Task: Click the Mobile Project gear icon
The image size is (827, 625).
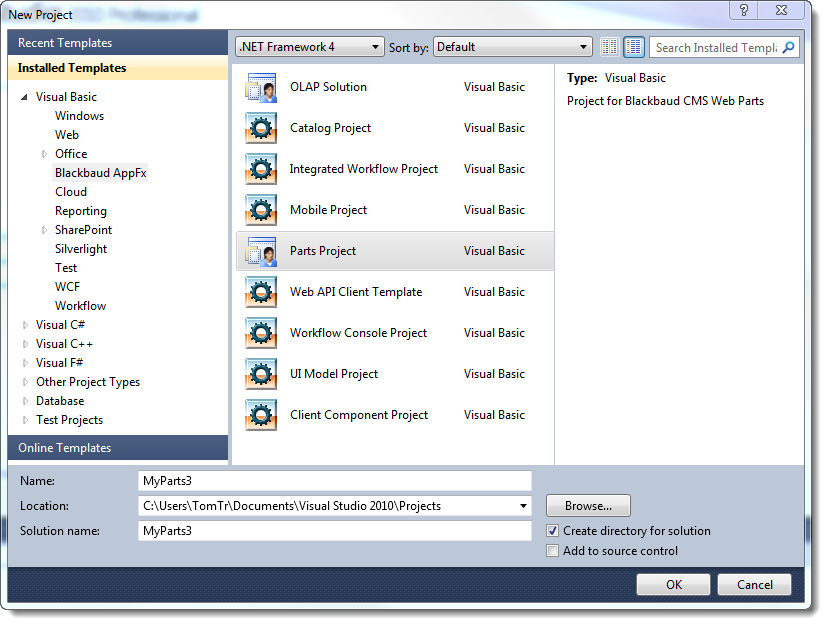Action: click(261, 210)
